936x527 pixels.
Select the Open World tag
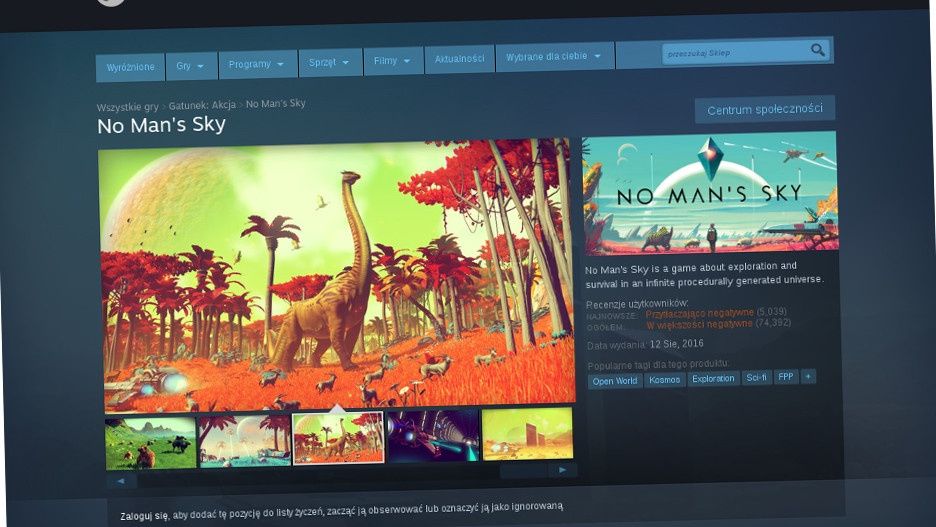click(615, 381)
